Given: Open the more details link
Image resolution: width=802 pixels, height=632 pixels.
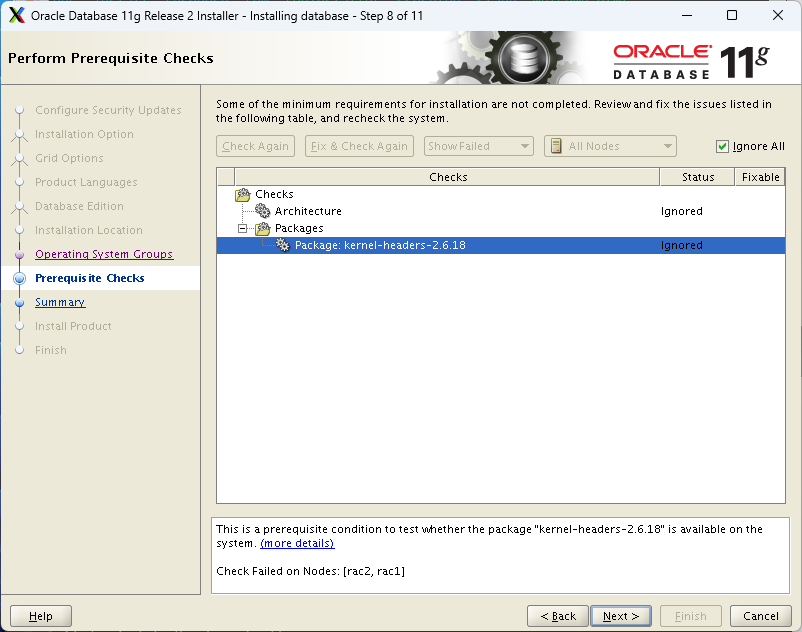Looking at the screenshot, I should click(x=297, y=543).
